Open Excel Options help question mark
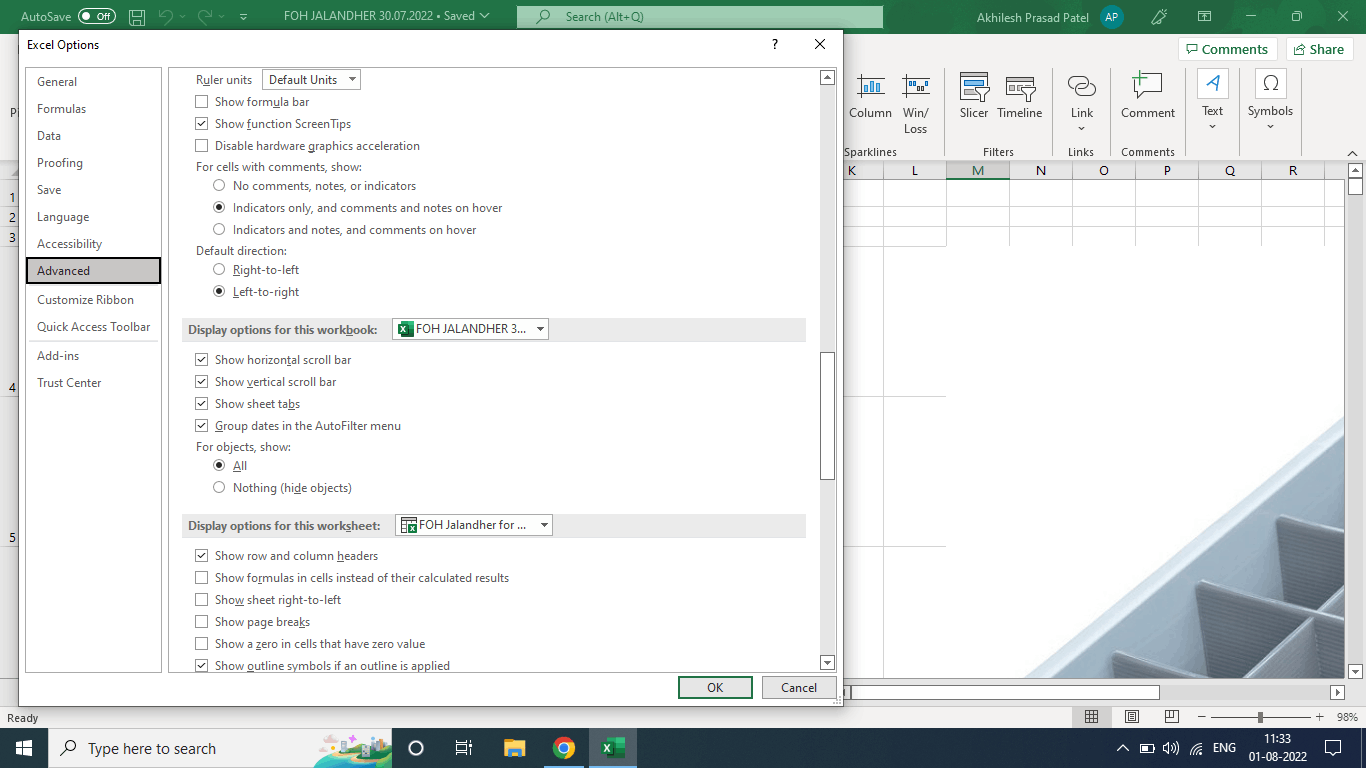This screenshot has height=768, width=1366. click(775, 45)
